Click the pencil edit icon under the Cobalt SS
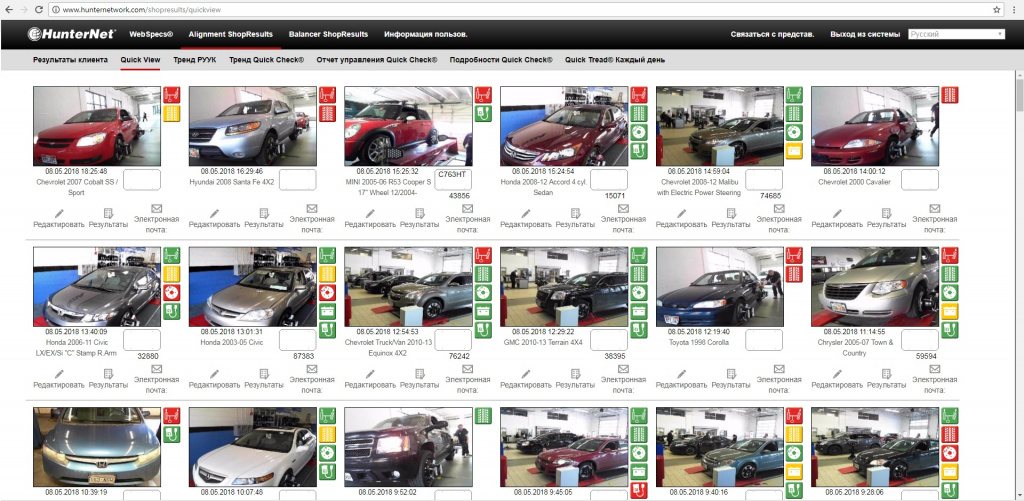Viewport: 1024px width, 501px height. 59,213
